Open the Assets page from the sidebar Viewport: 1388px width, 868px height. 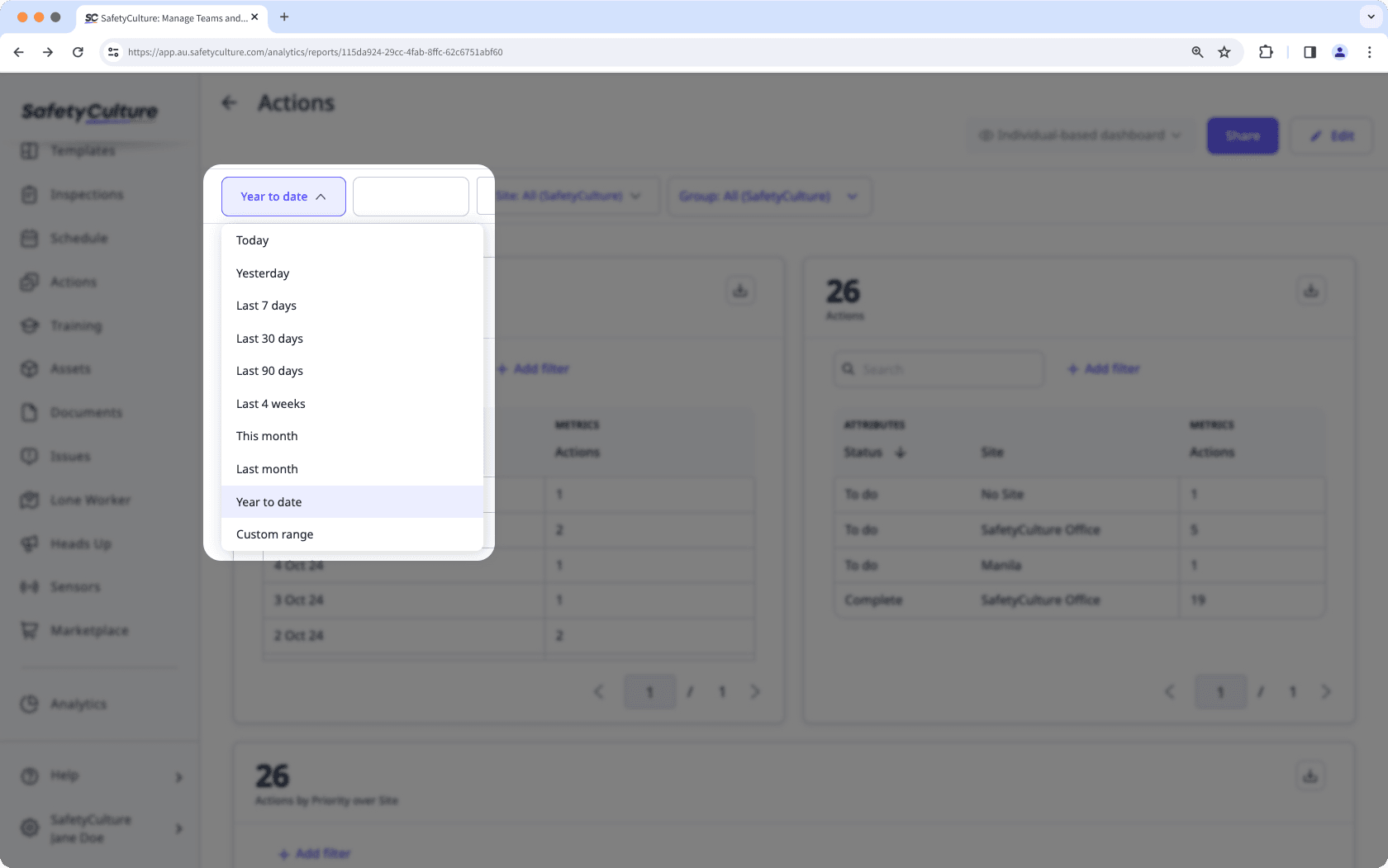[70, 368]
